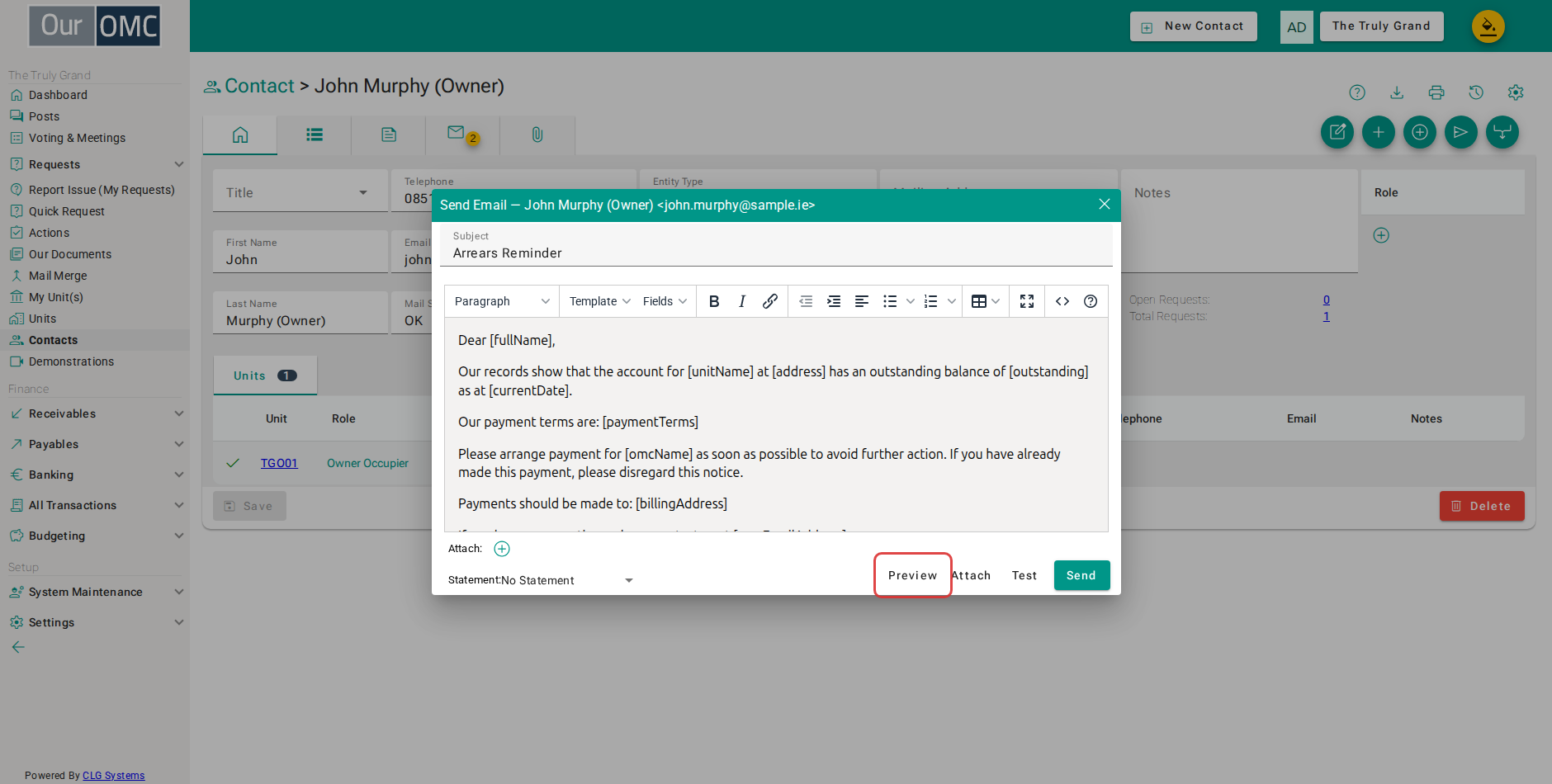Add an attachment with the plus icon
This screenshot has width=1552, height=784.
click(502, 549)
